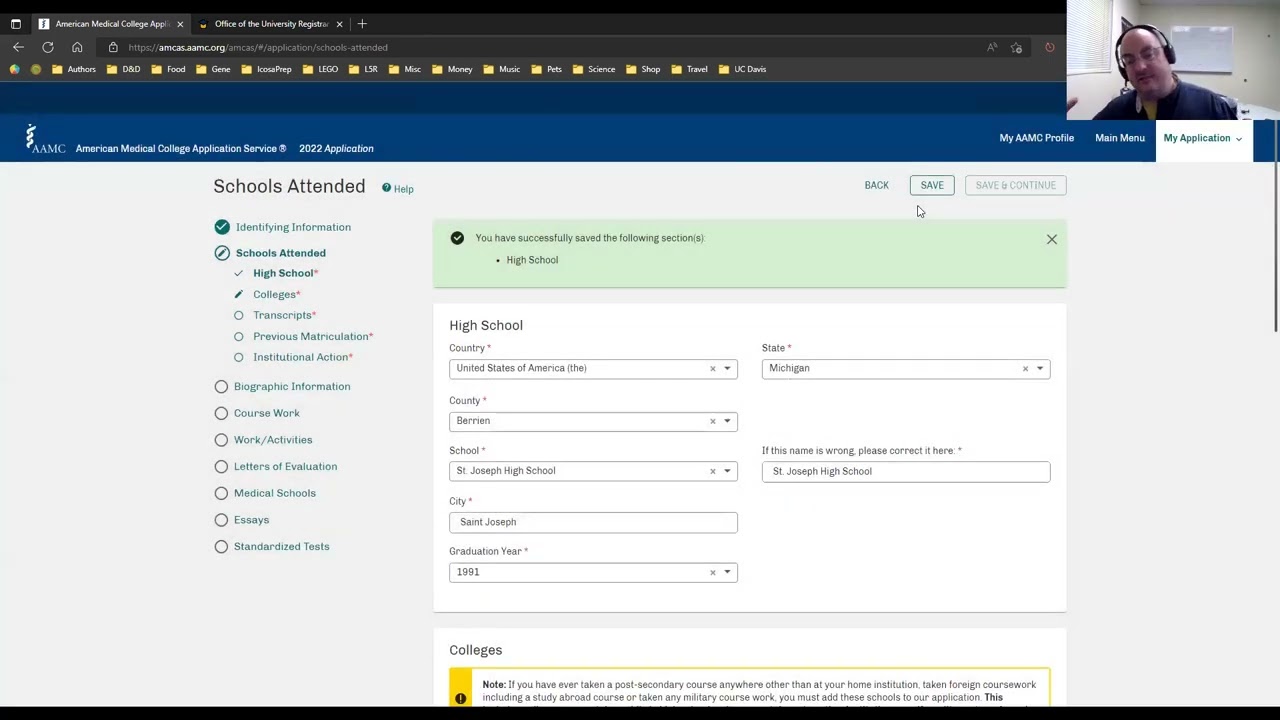Open the Pets bookmark folder
The width and height of the screenshot is (1280, 720).
(x=546, y=69)
